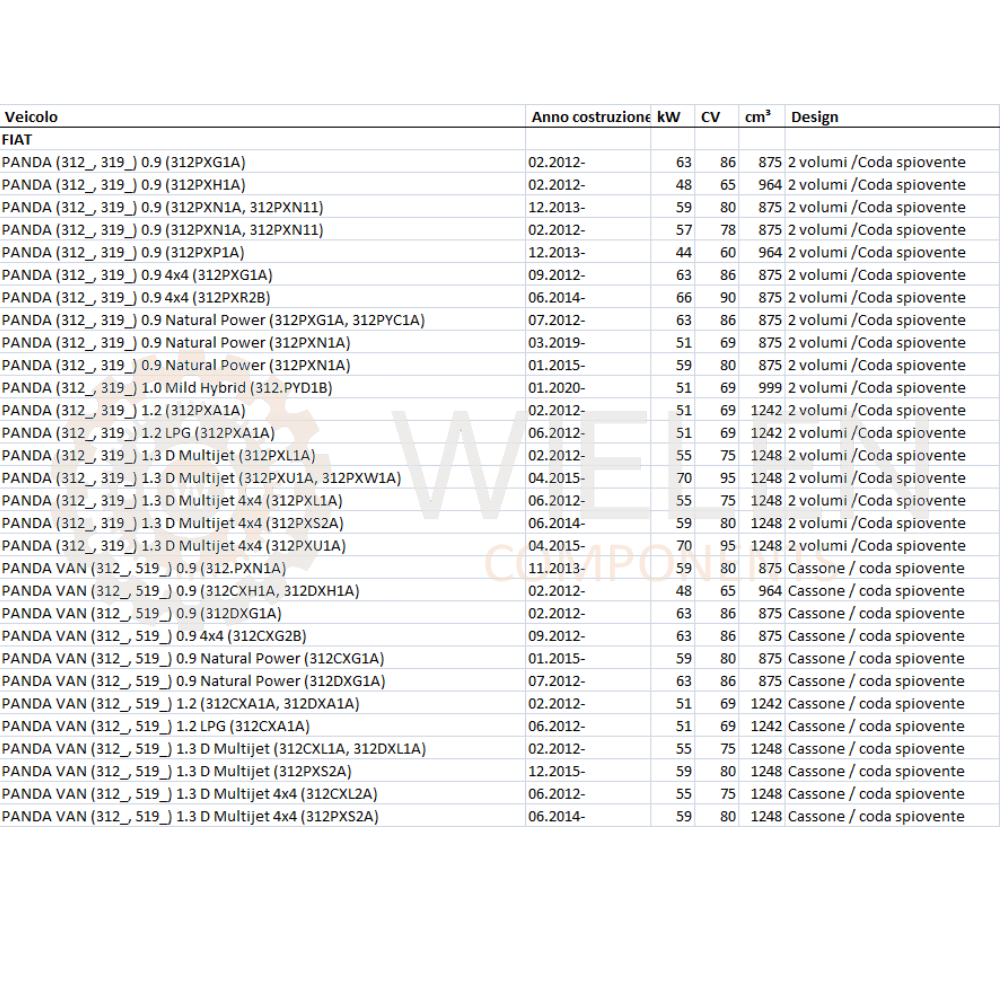
Task: Click the 78 CV value cell
Action: (717, 230)
